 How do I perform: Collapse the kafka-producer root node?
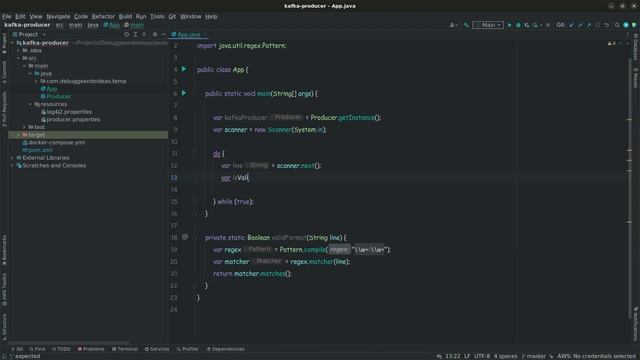pos(12,43)
